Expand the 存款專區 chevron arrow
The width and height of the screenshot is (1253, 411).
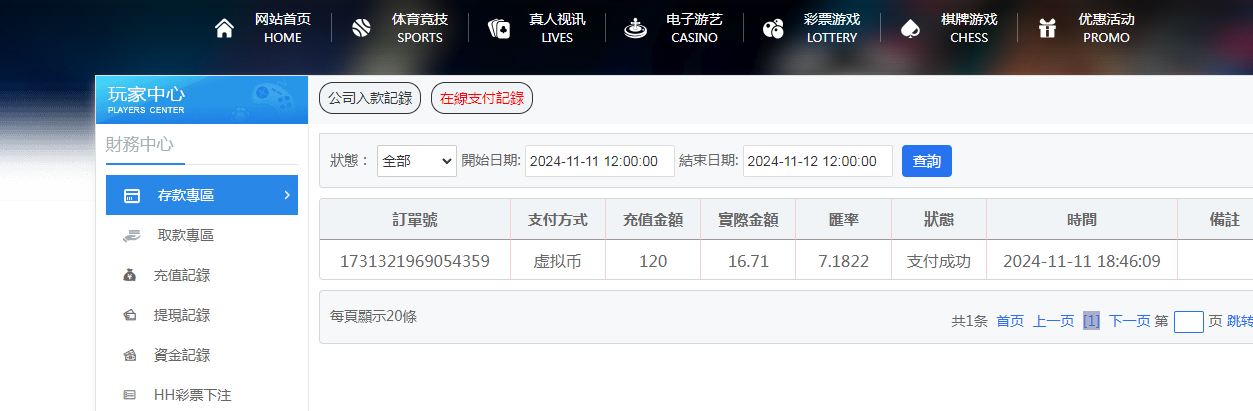pos(286,195)
